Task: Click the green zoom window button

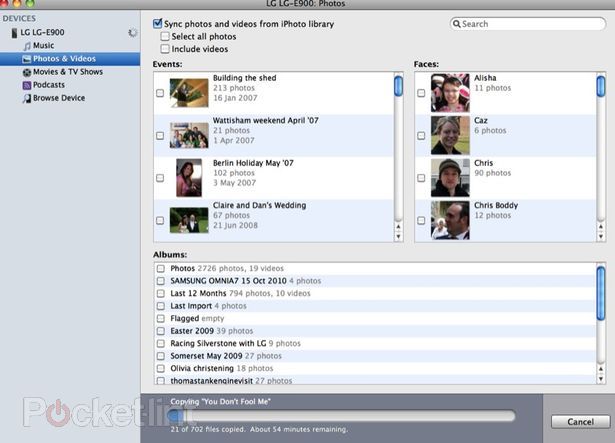Action: point(30,3)
